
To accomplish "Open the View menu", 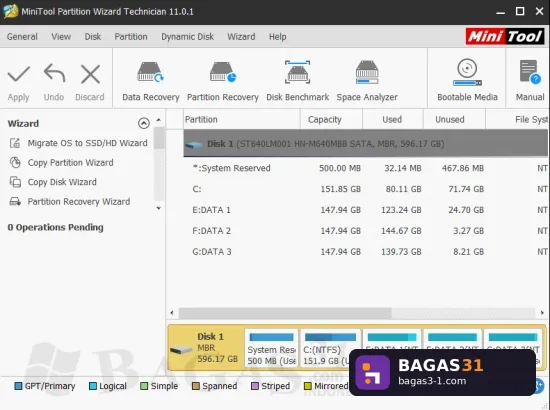I will click(x=61, y=36).
